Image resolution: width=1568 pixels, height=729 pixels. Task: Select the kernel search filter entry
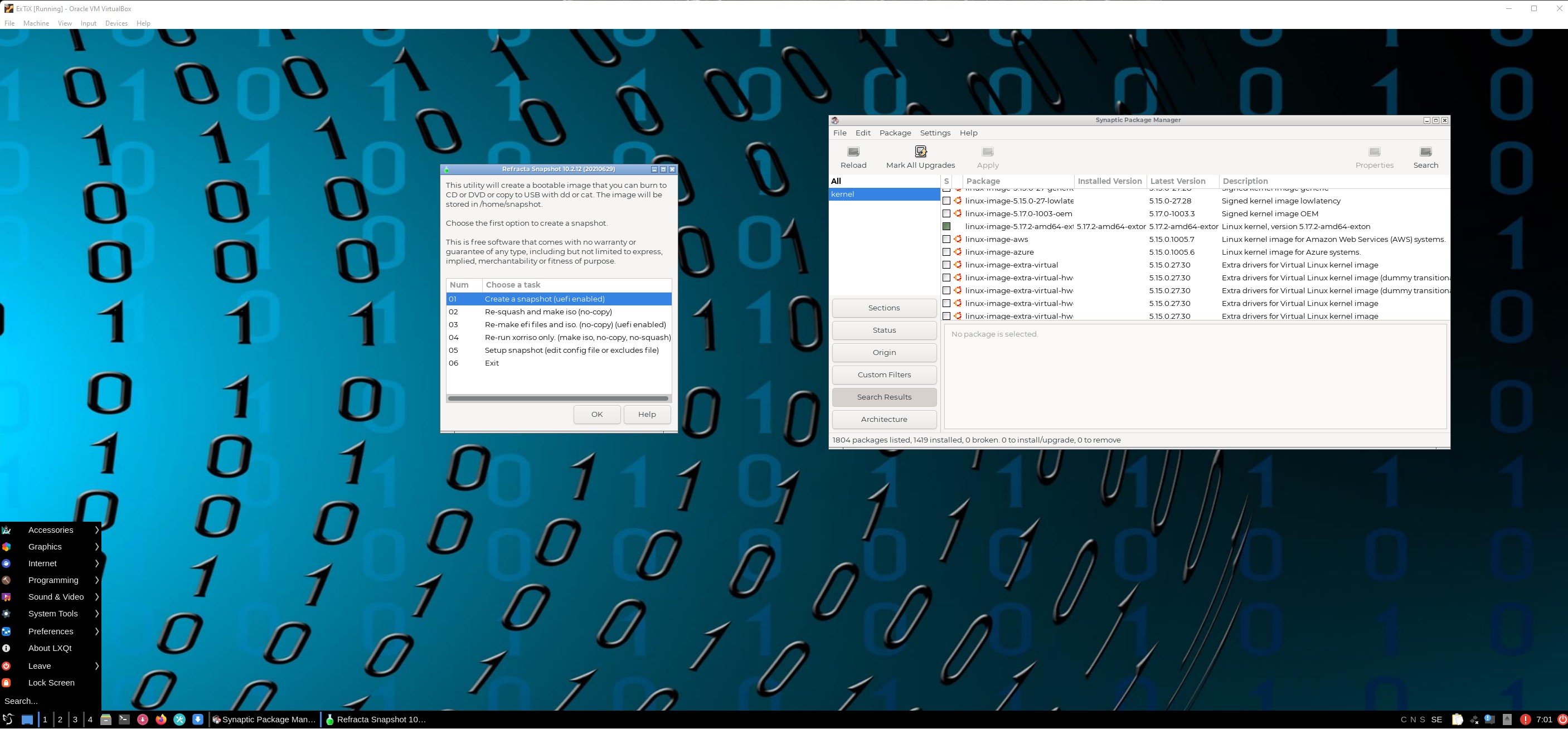pos(884,194)
